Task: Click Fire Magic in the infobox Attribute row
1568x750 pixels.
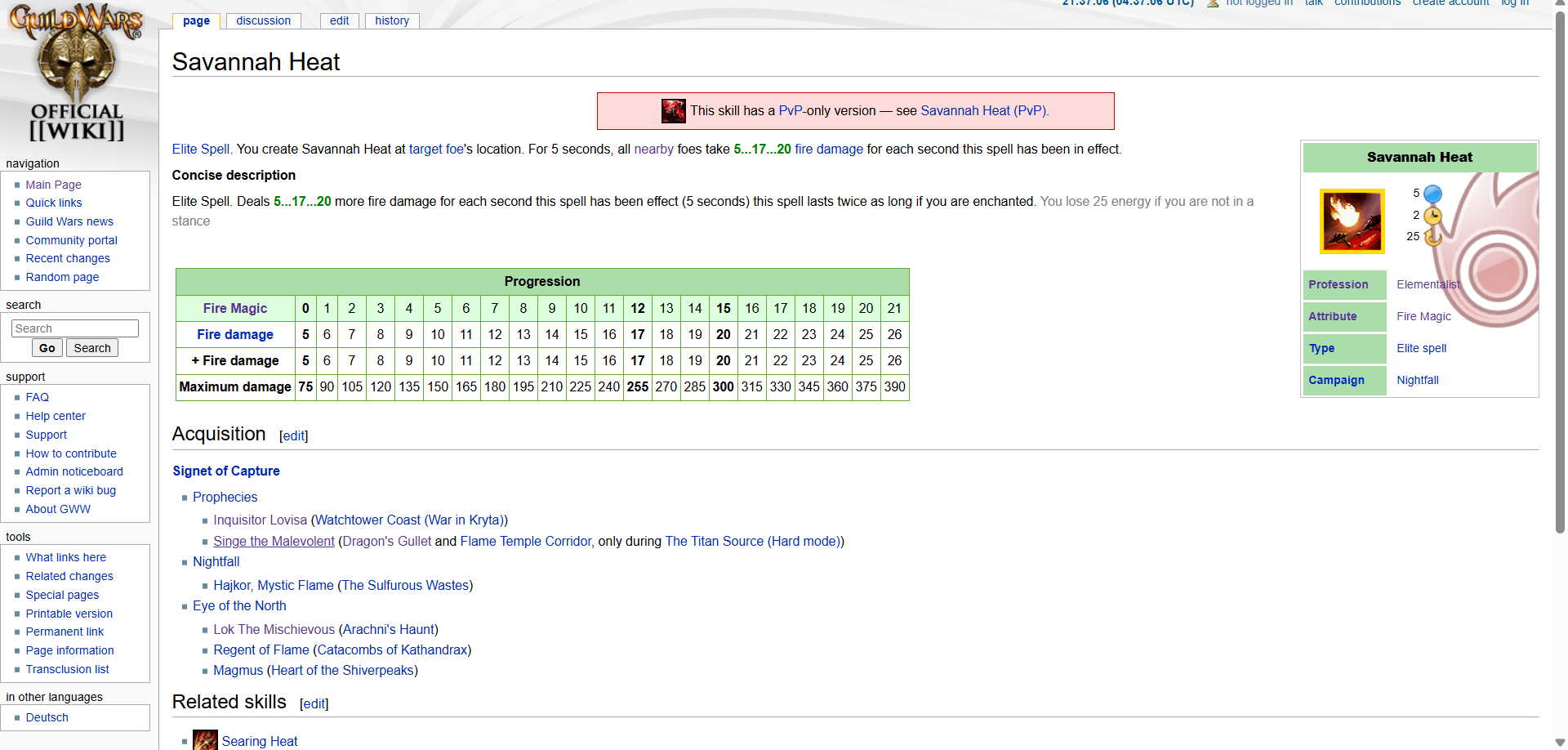Action: (x=1423, y=316)
